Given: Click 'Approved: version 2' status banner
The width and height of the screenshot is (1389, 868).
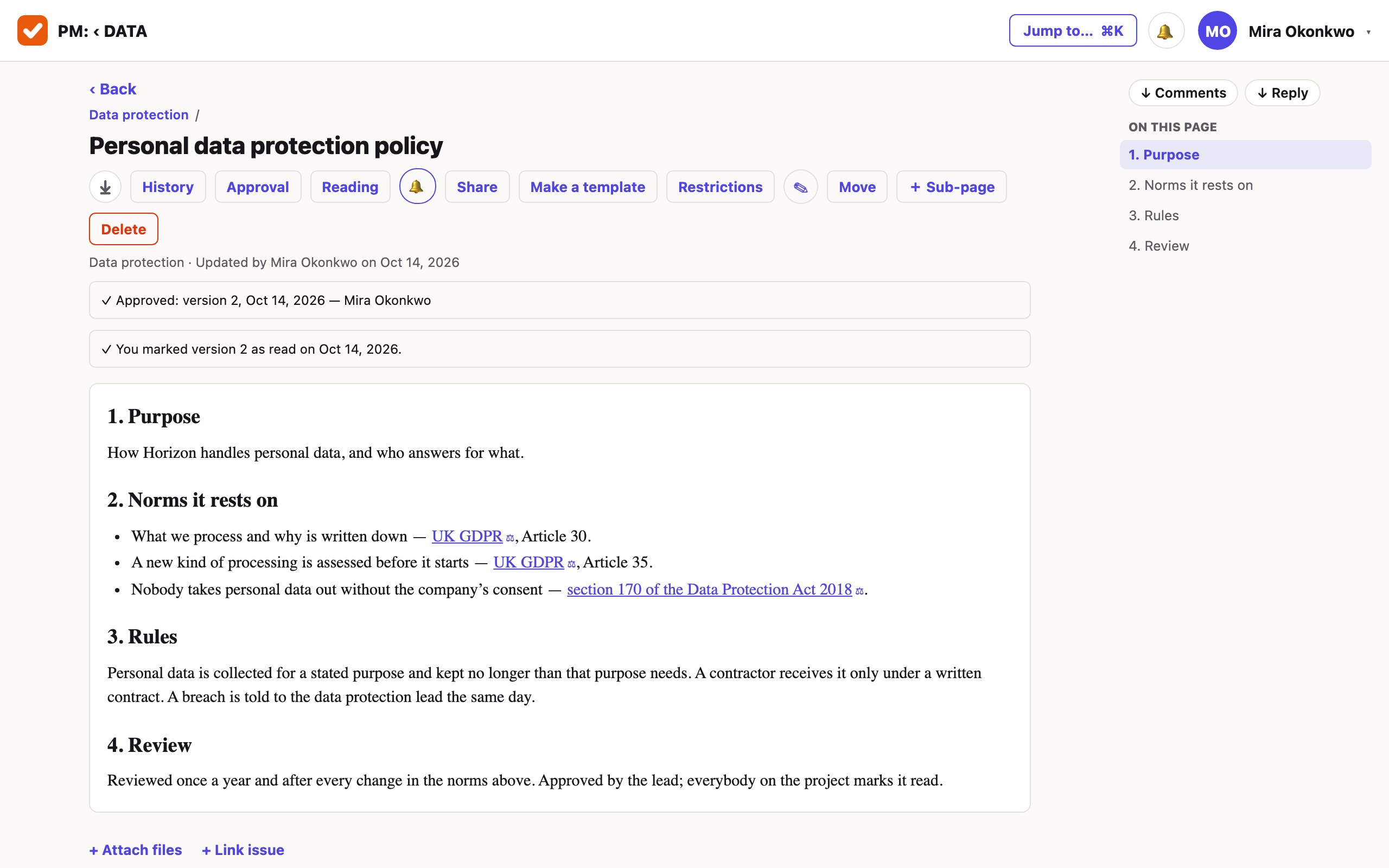Looking at the screenshot, I should click(559, 300).
